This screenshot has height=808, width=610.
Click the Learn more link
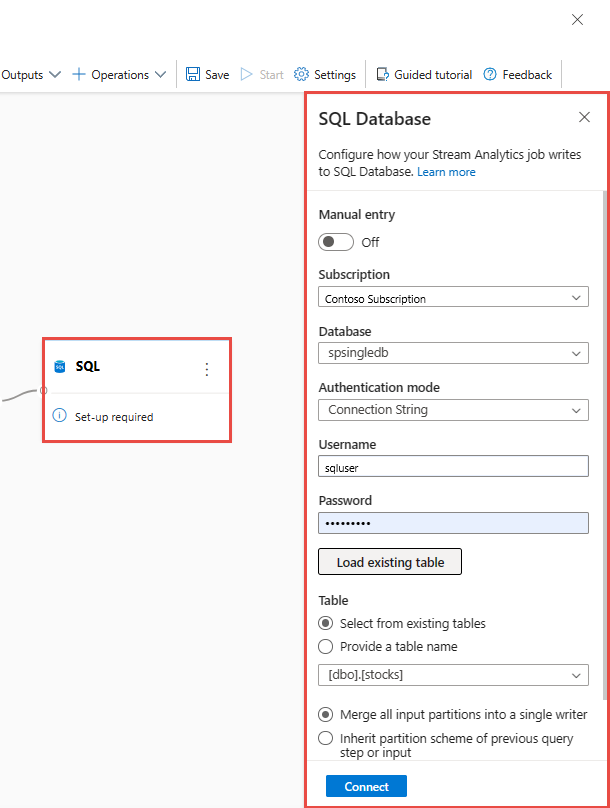tap(446, 171)
